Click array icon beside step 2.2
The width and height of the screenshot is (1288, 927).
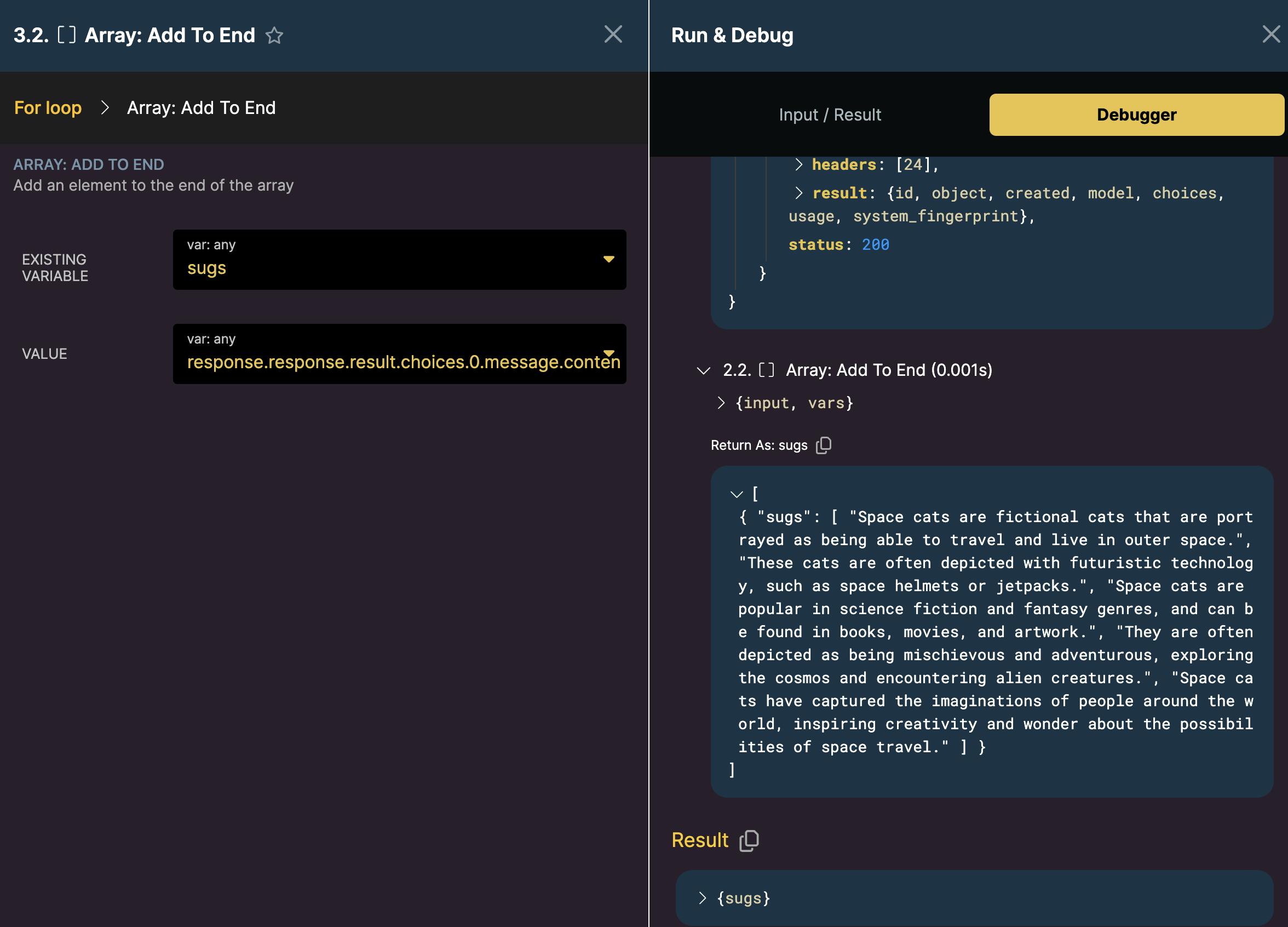tap(766, 370)
